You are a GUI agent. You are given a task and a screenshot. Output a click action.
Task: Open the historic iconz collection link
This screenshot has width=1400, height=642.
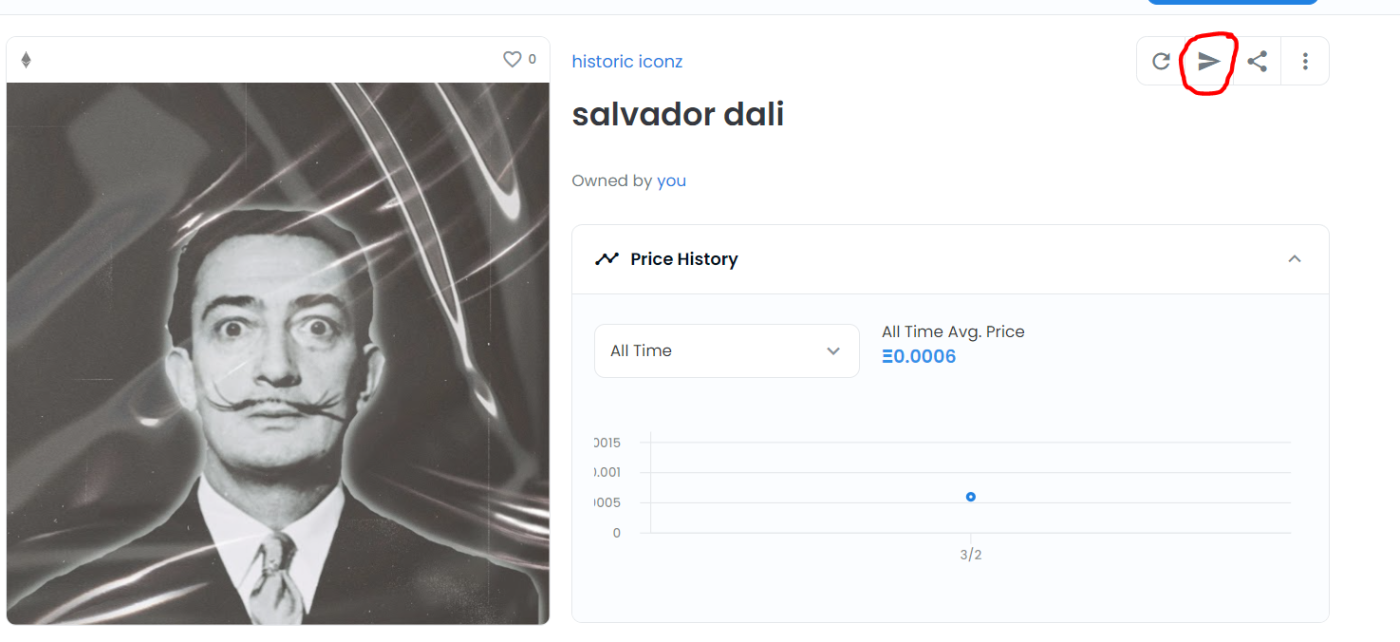point(627,61)
